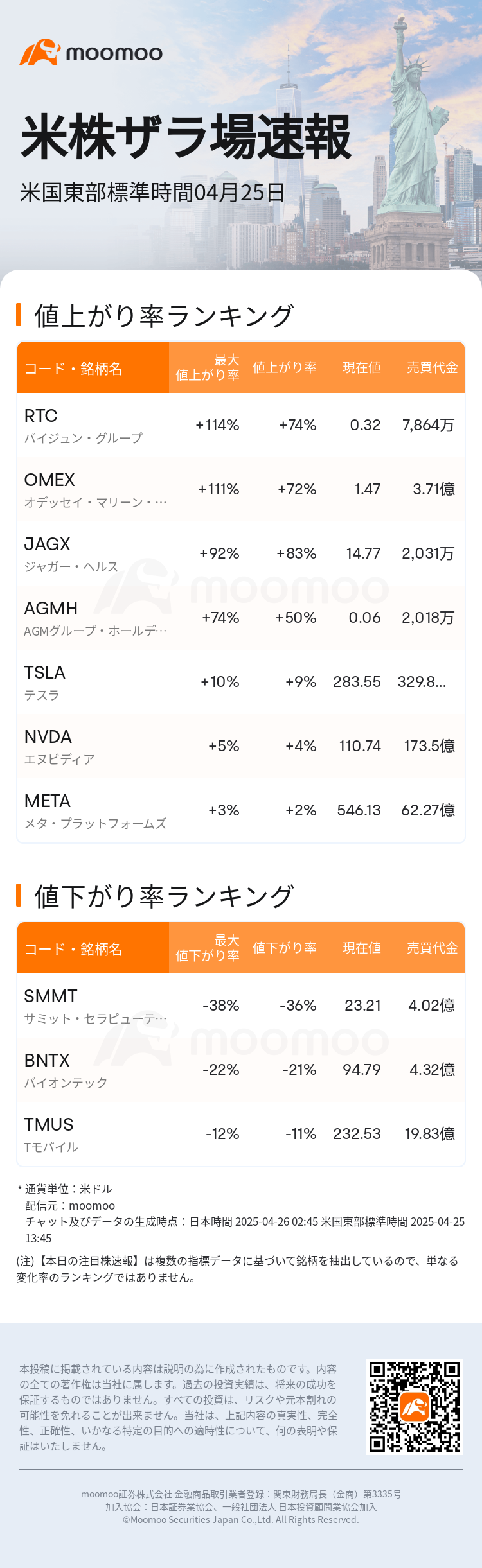The height and width of the screenshot is (1568, 482).
Task: Click the moomoo logo in the header
Action: (91, 53)
